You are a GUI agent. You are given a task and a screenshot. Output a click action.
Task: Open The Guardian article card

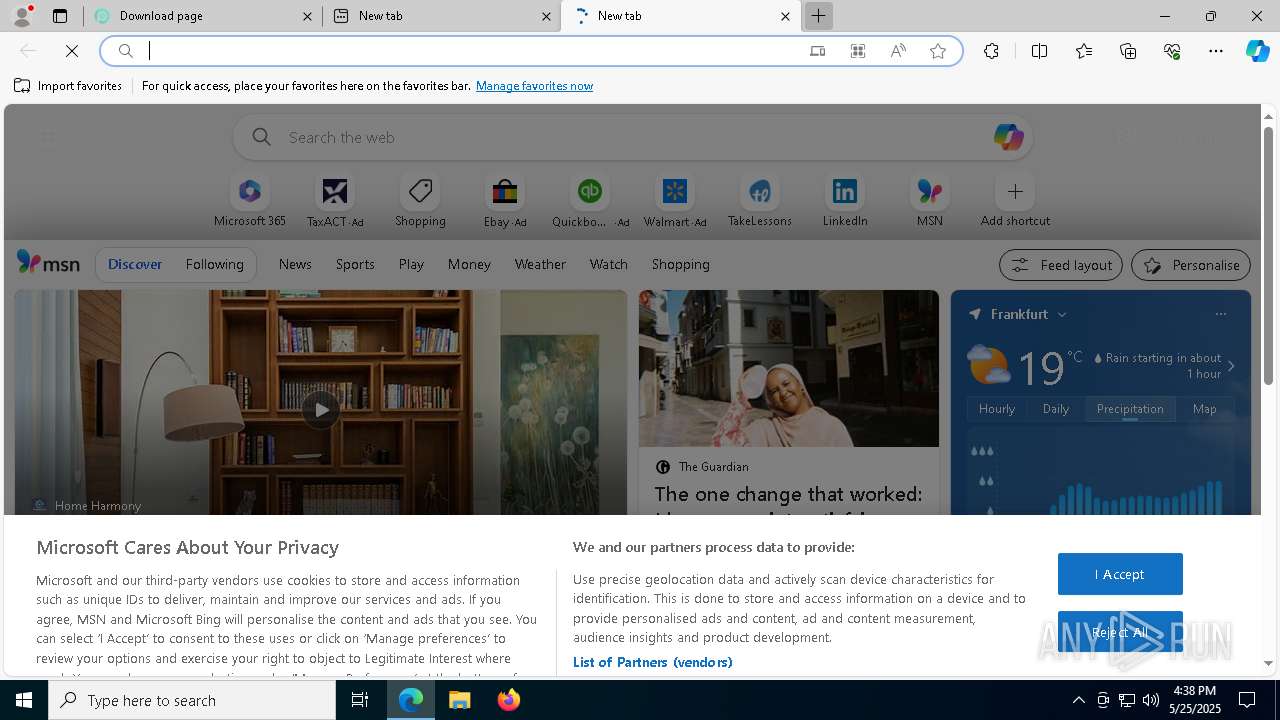(789, 403)
